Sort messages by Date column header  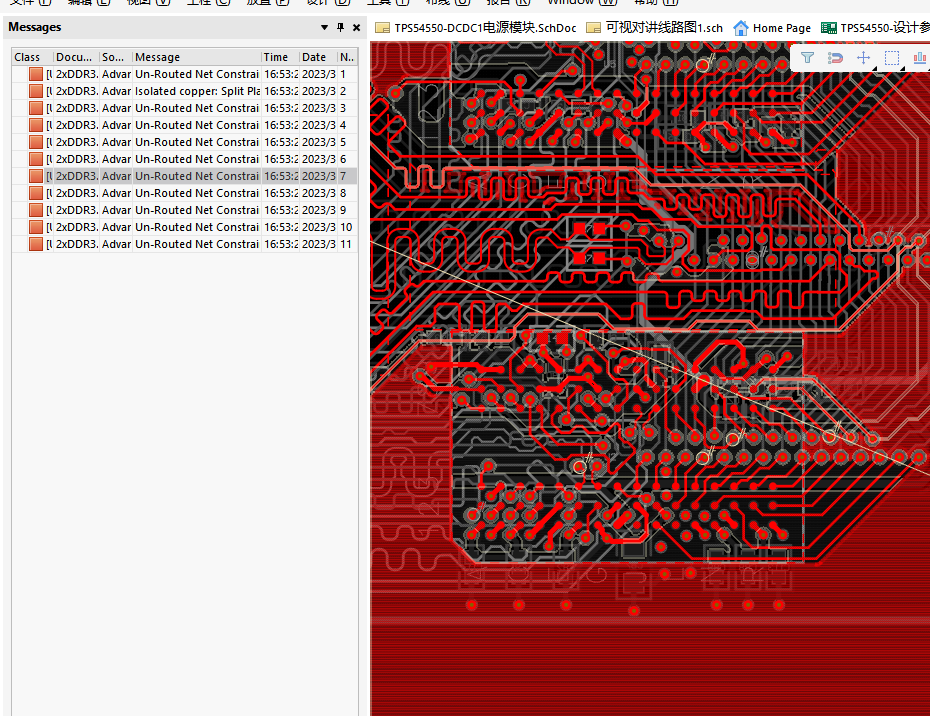point(319,57)
